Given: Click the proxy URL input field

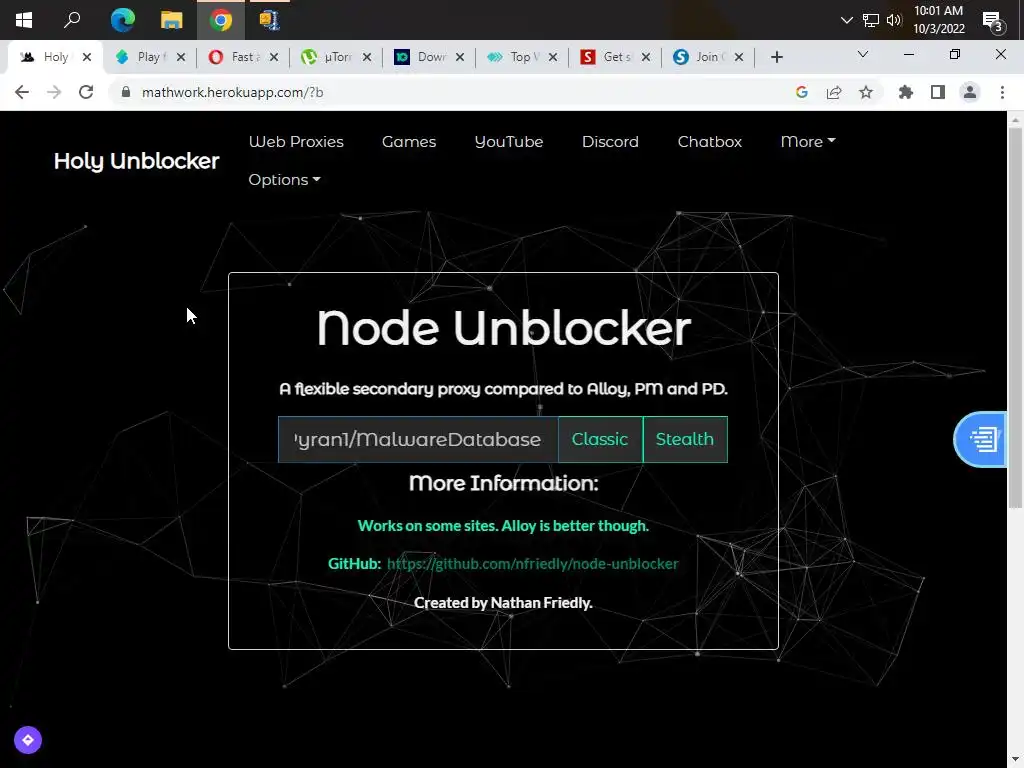Looking at the screenshot, I should coord(418,440).
